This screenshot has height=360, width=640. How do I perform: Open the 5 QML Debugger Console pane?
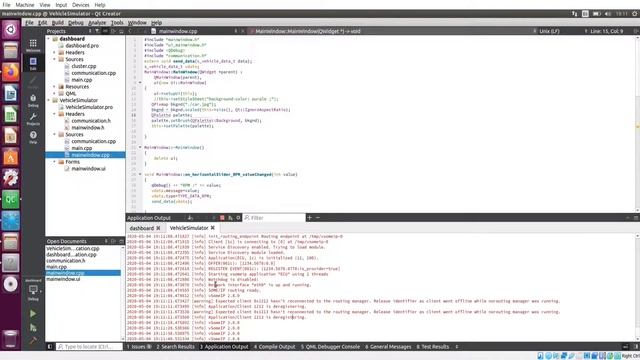(330, 347)
